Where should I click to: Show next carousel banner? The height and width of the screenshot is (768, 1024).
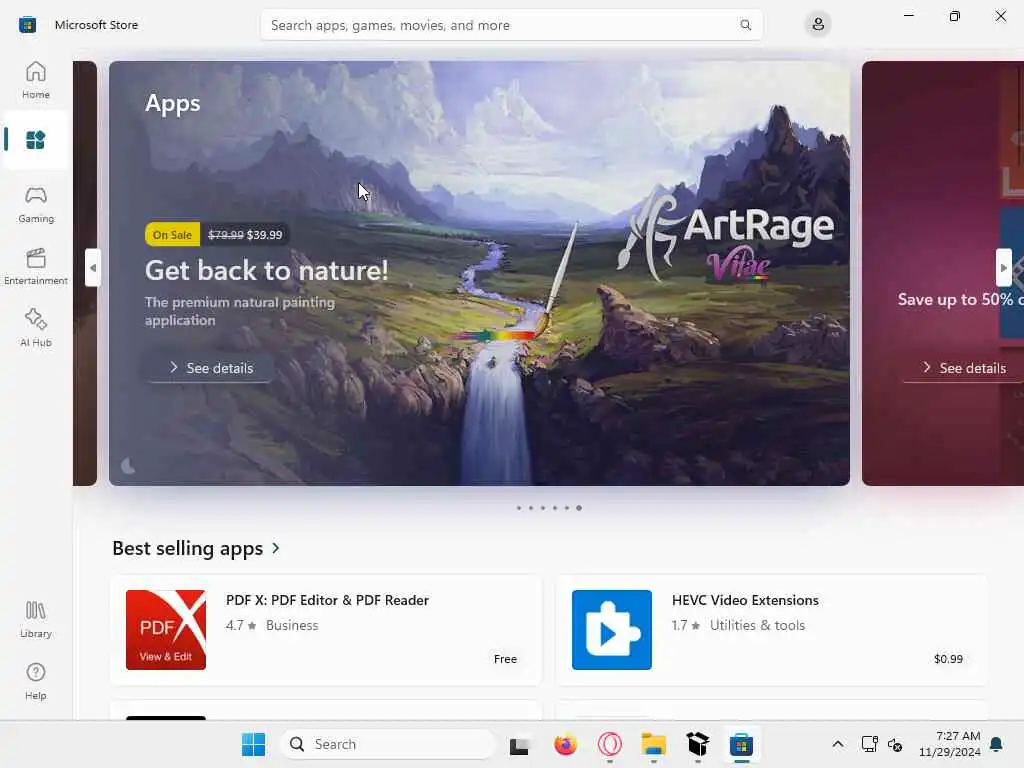[1004, 268]
